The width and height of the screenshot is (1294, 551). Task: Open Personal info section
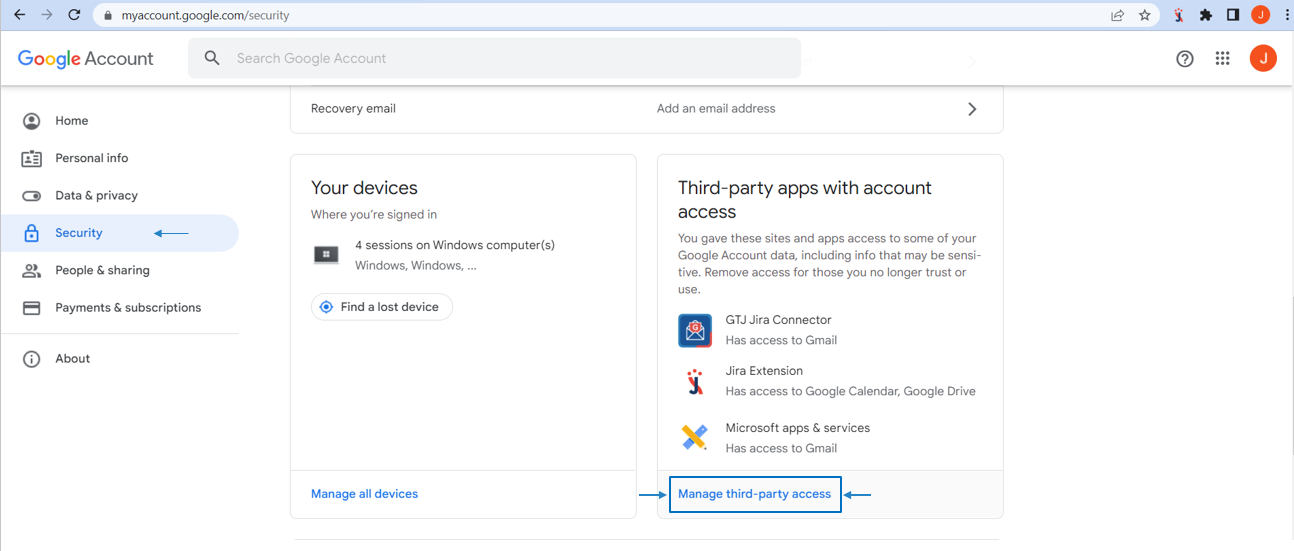(91, 158)
